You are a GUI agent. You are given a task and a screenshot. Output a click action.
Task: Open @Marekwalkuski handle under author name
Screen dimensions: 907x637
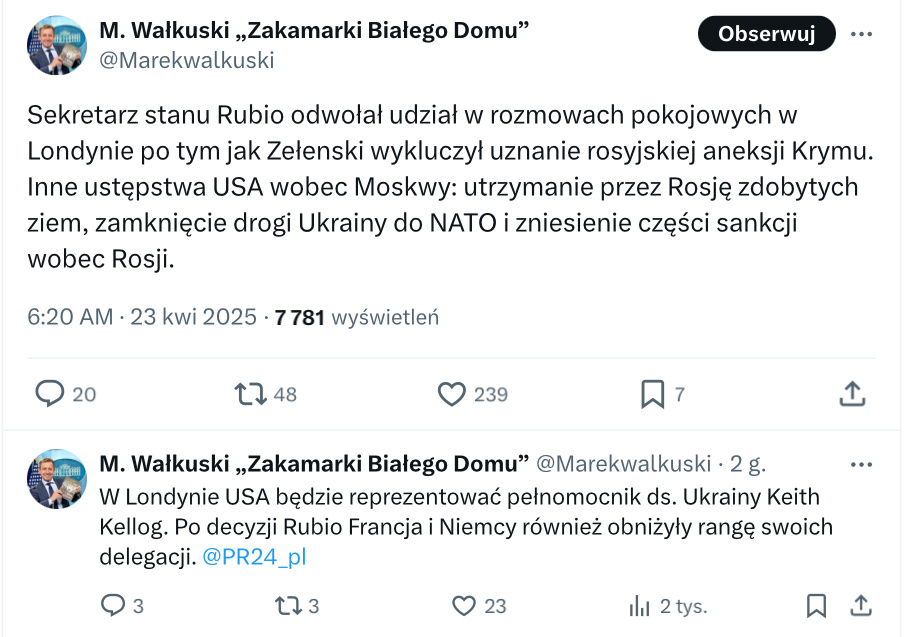186,60
